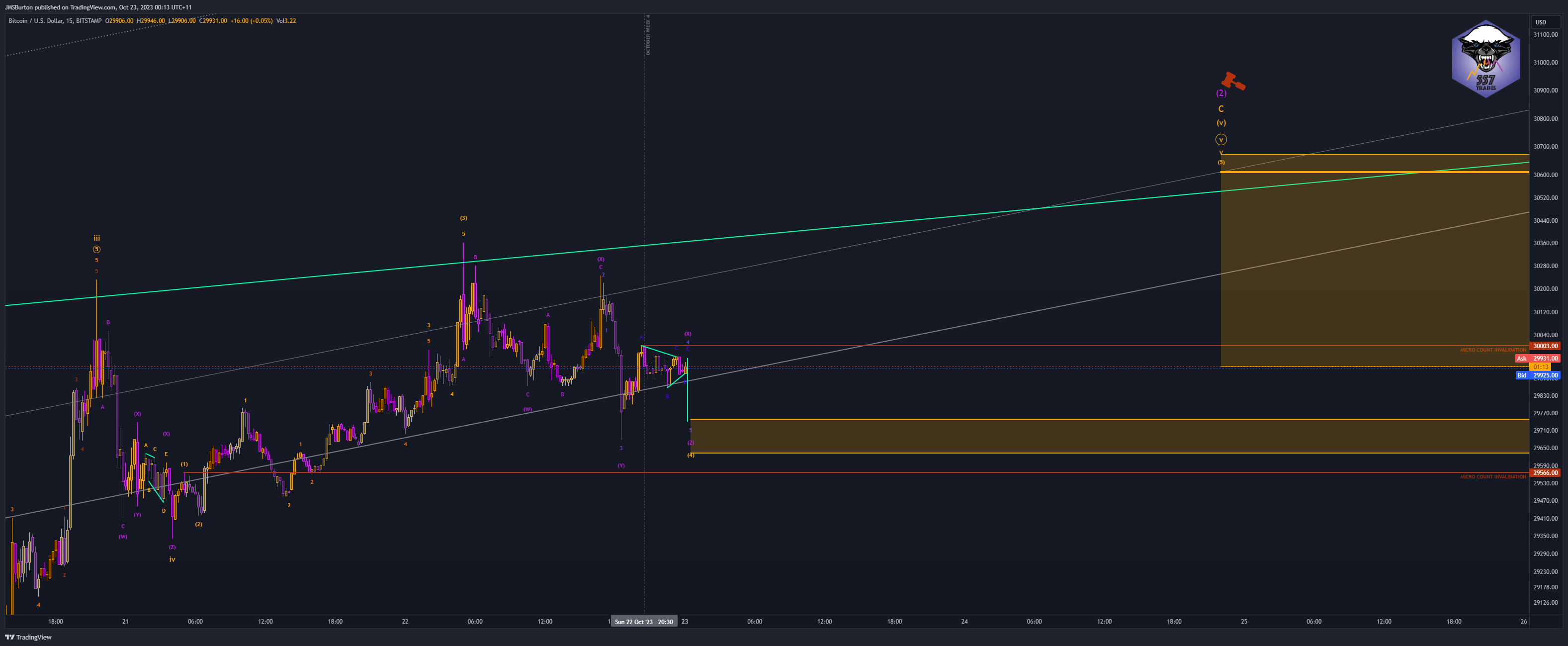Click the 30600.00 price axis label
This screenshot has height=646, width=1568.
[x=1546, y=175]
